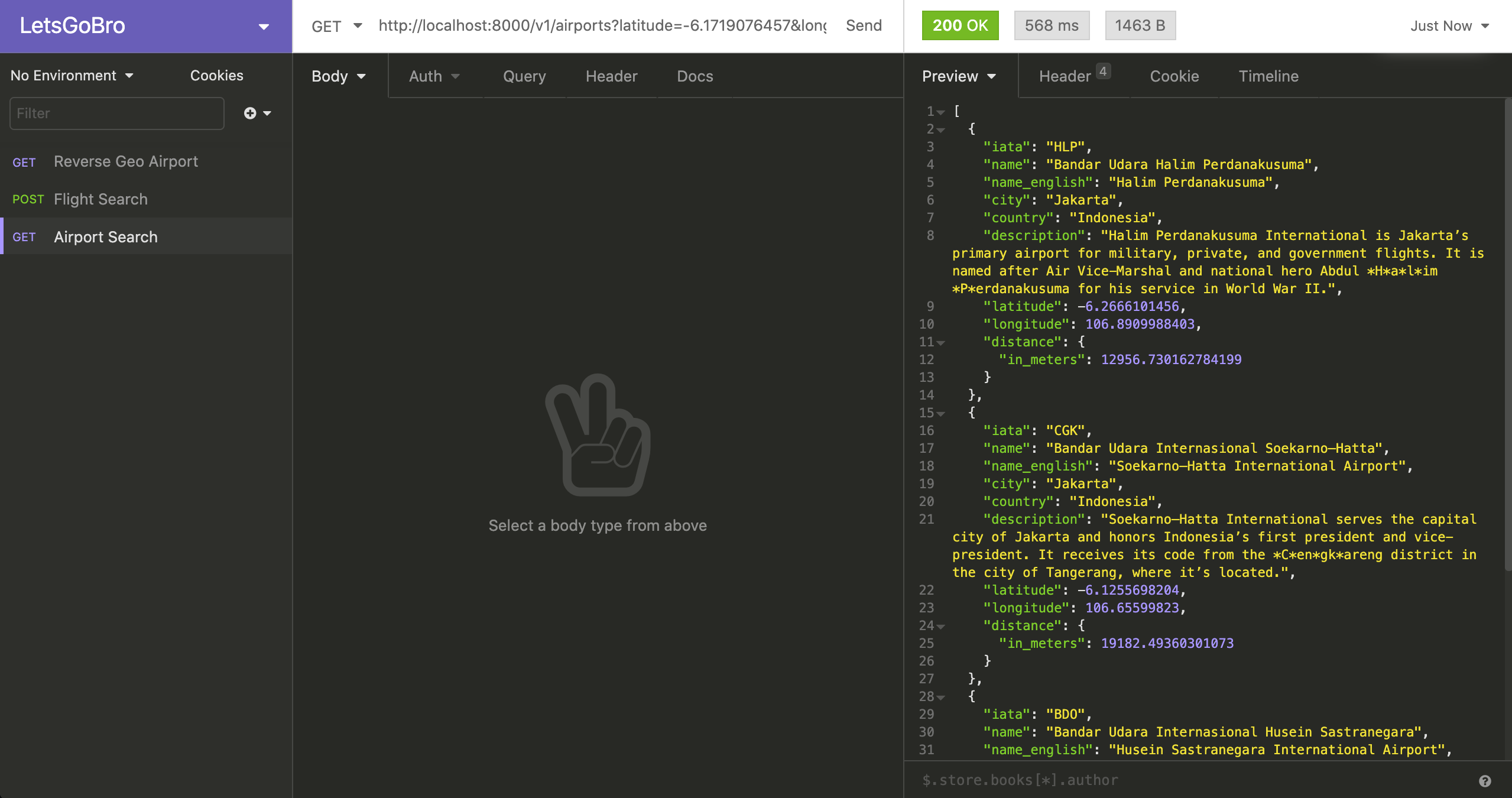Collapse the distance object on line 11
1512x798 pixels.
941,343
